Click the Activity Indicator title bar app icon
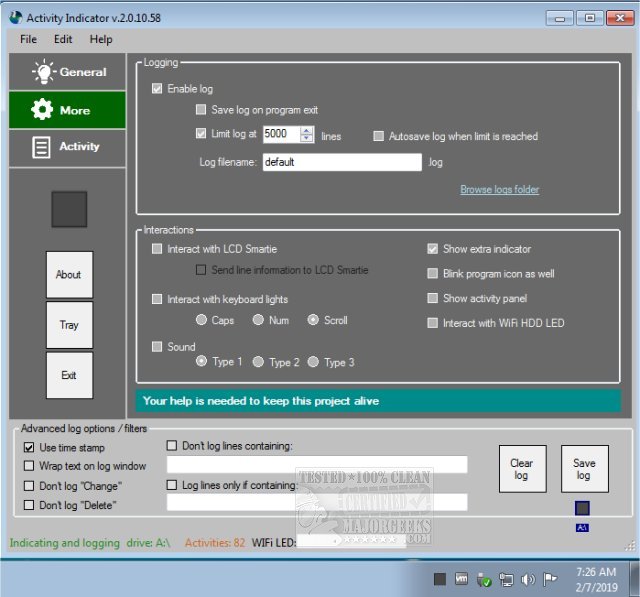Viewport: 640px width, 597px height. [16, 18]
